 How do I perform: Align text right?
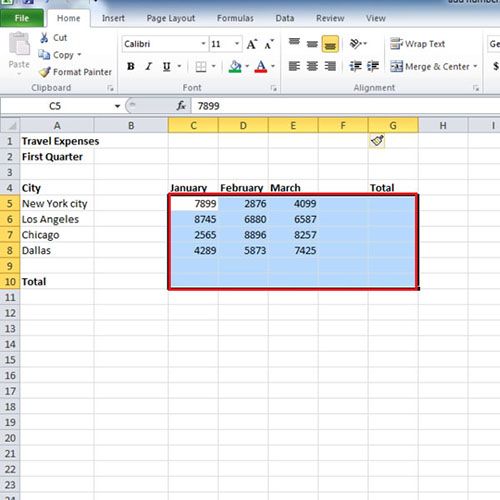(x=330, y=66)
